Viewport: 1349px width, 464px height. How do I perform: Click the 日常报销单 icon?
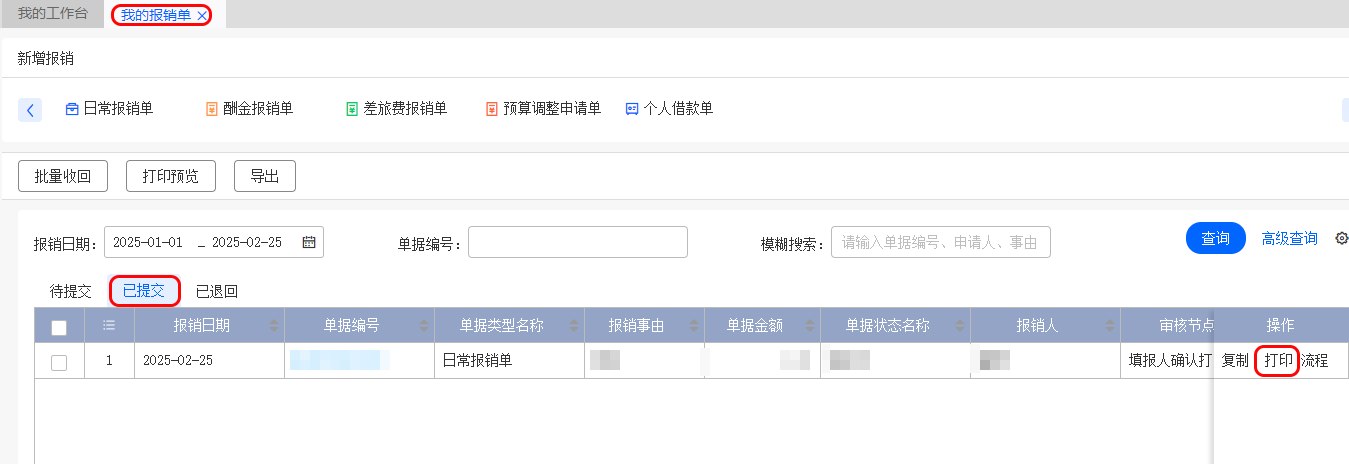tap(72, 109)
